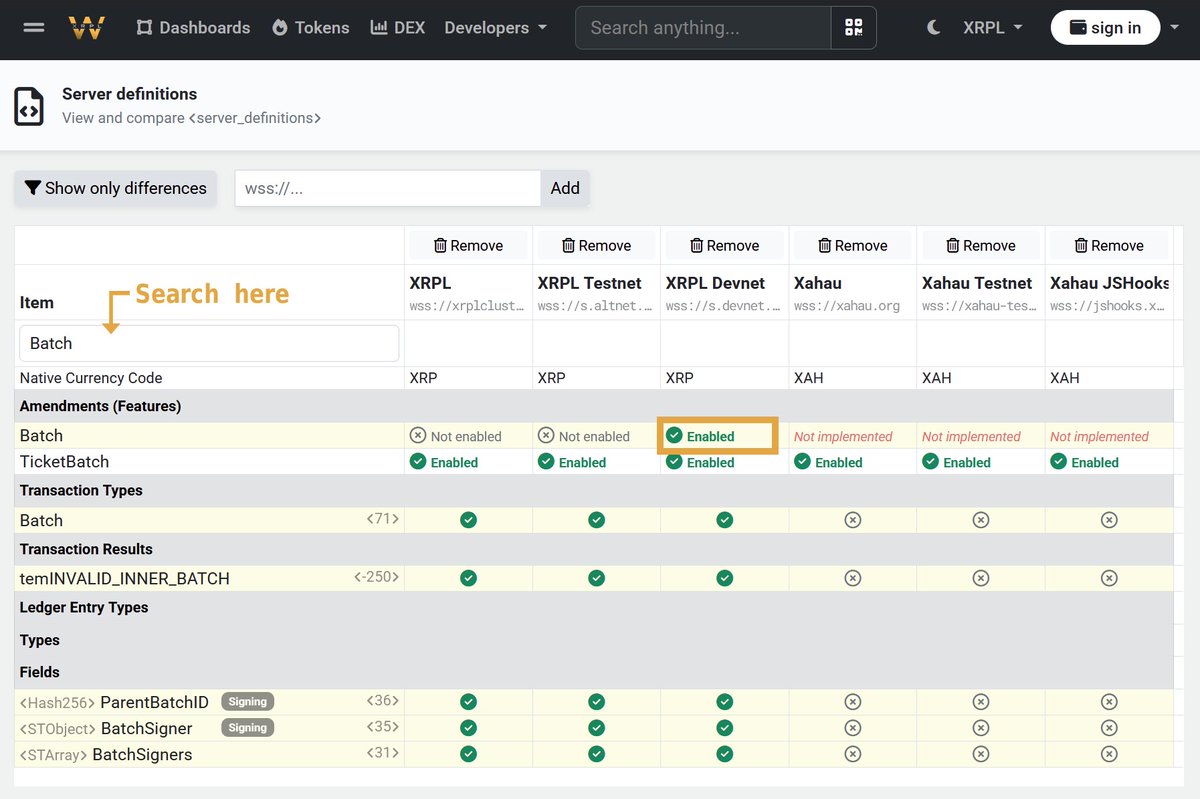Open the dropdown arrow beside sign in
This screenshot has height=799, width=1200.
(1174, 28)
